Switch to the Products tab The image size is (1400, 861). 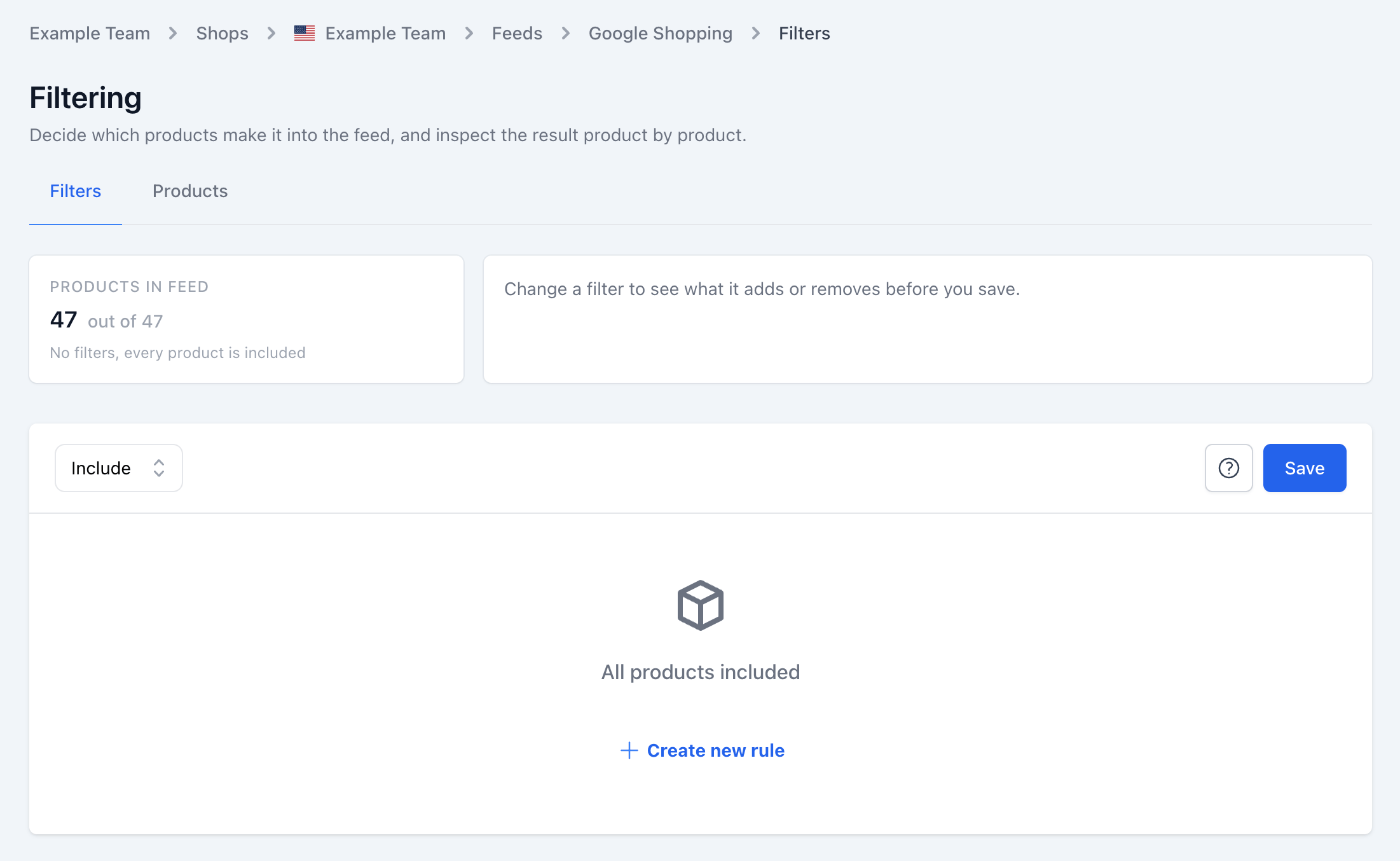(190, 191)
